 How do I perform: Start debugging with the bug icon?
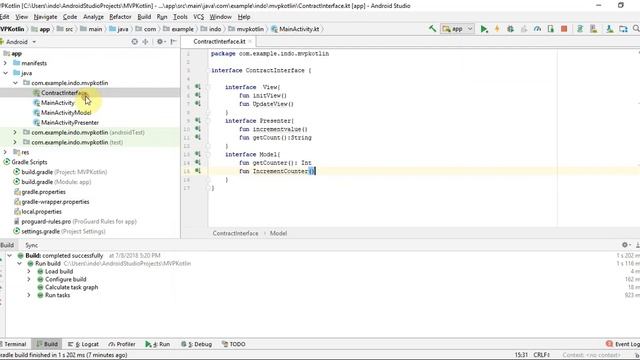tap(510, 29)
